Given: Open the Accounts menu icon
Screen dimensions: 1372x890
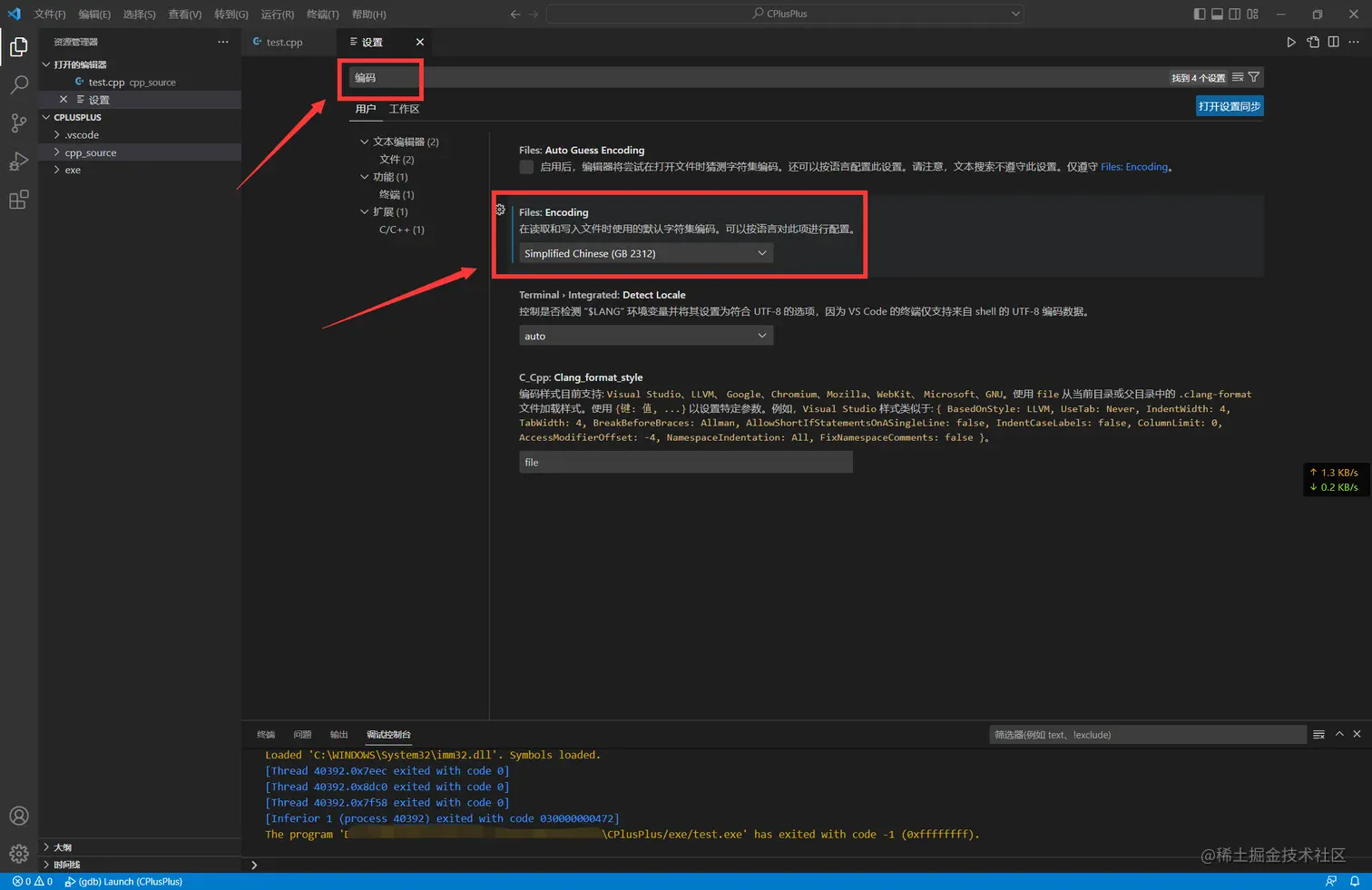Looking at the screenshot, I should (19, 816).
